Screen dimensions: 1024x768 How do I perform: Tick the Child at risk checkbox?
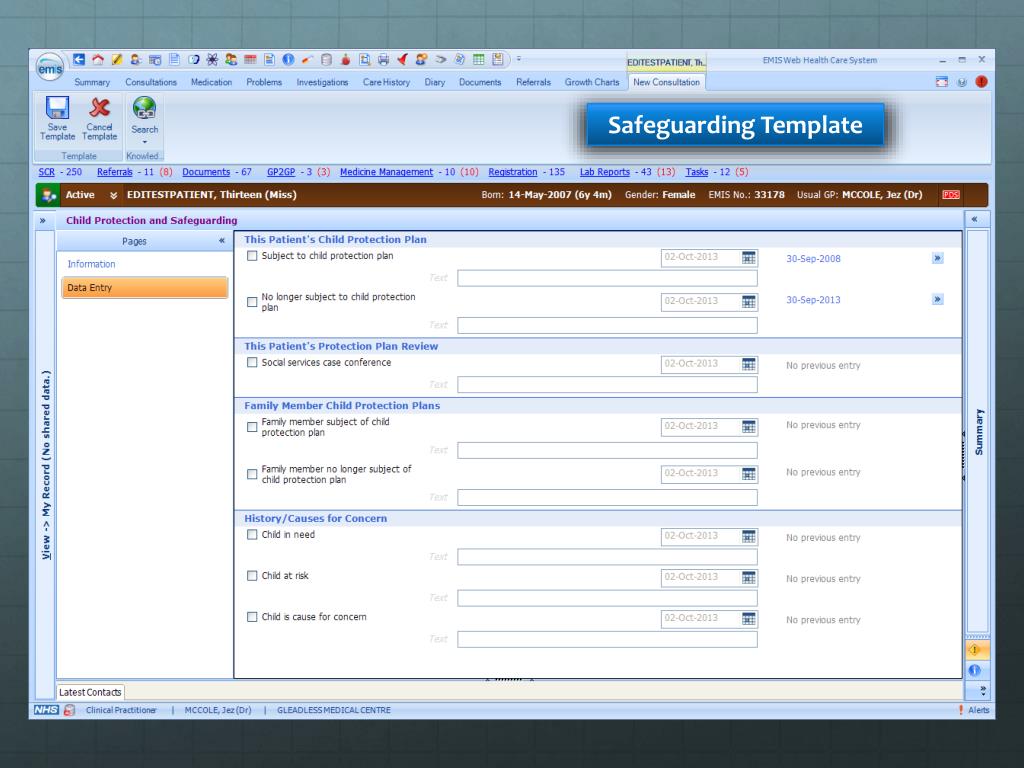[252, 575]
